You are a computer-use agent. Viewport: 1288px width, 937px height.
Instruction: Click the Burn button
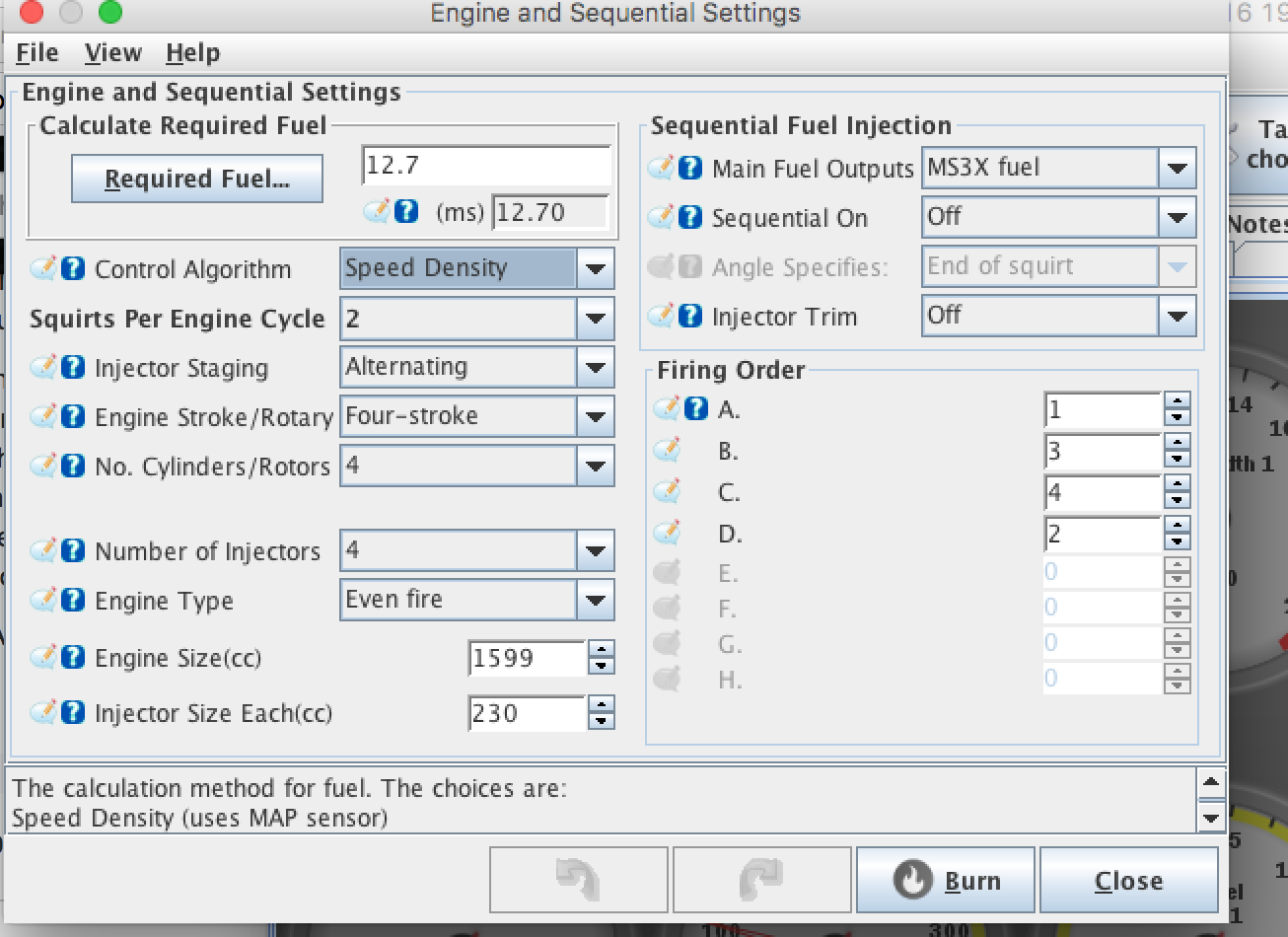click(945, 880)
